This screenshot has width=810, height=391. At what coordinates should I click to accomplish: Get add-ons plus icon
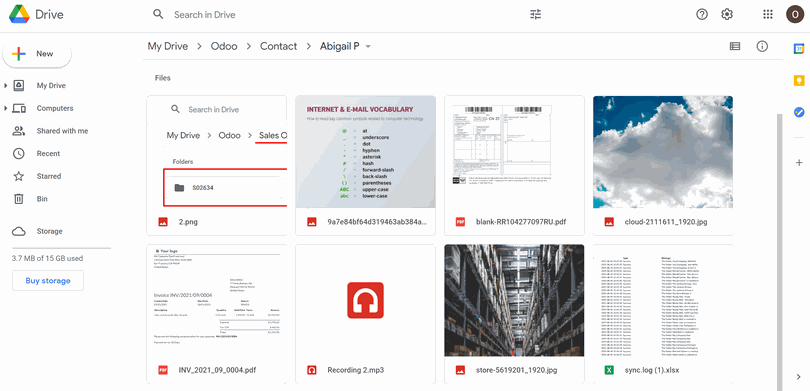coord(799,163)
